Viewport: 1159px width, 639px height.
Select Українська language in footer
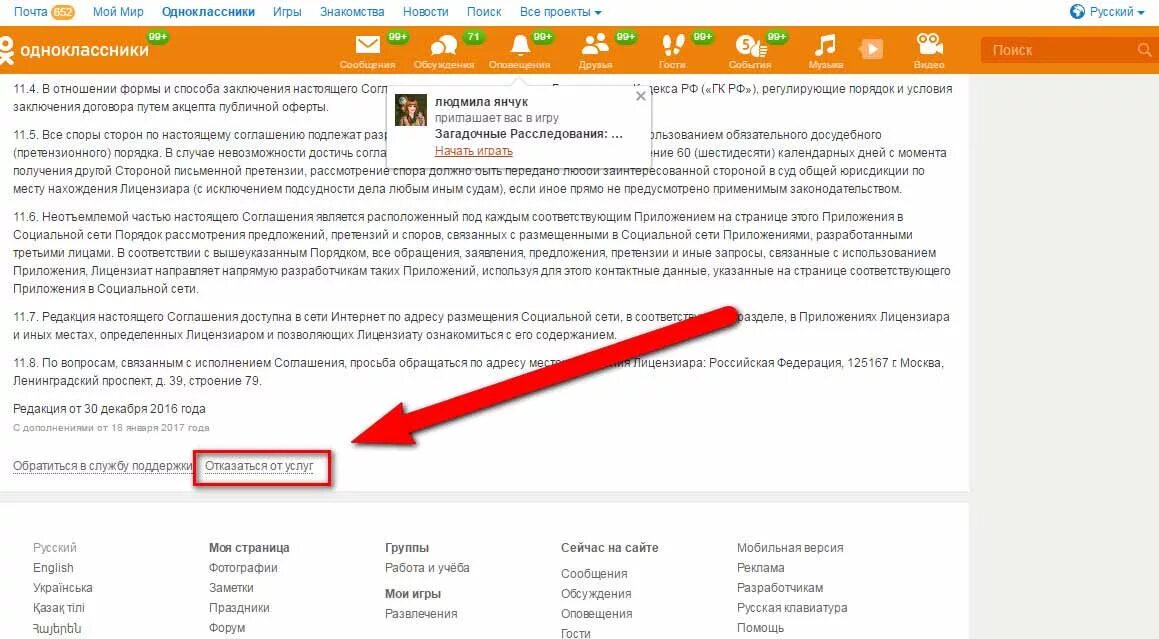[63, 588]
